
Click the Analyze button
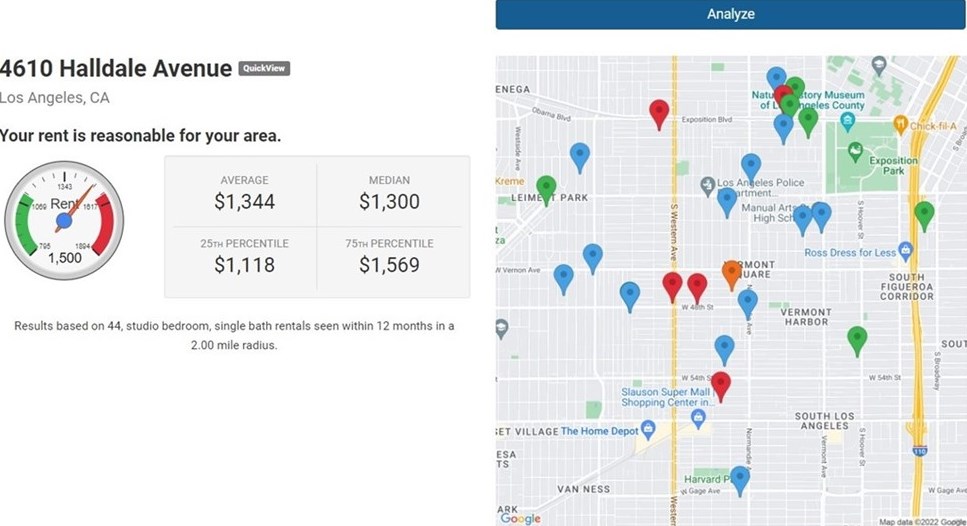730,14
